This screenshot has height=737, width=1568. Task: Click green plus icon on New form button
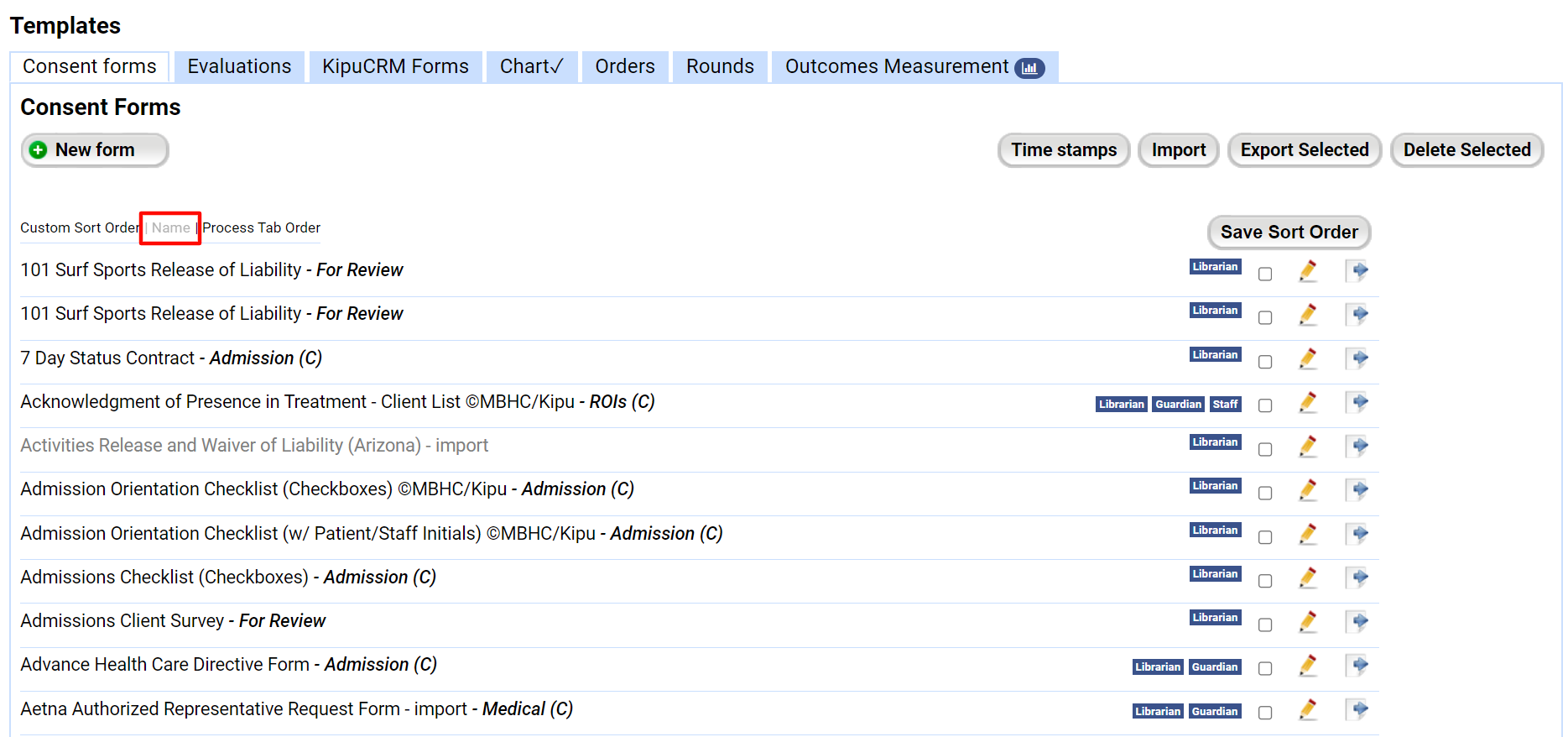39,150
